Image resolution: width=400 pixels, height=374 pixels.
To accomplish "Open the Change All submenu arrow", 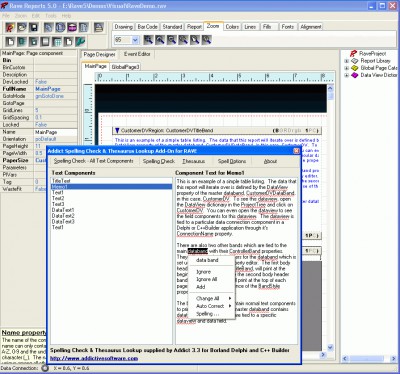I will pyautogui.click(x=230, y=298).
